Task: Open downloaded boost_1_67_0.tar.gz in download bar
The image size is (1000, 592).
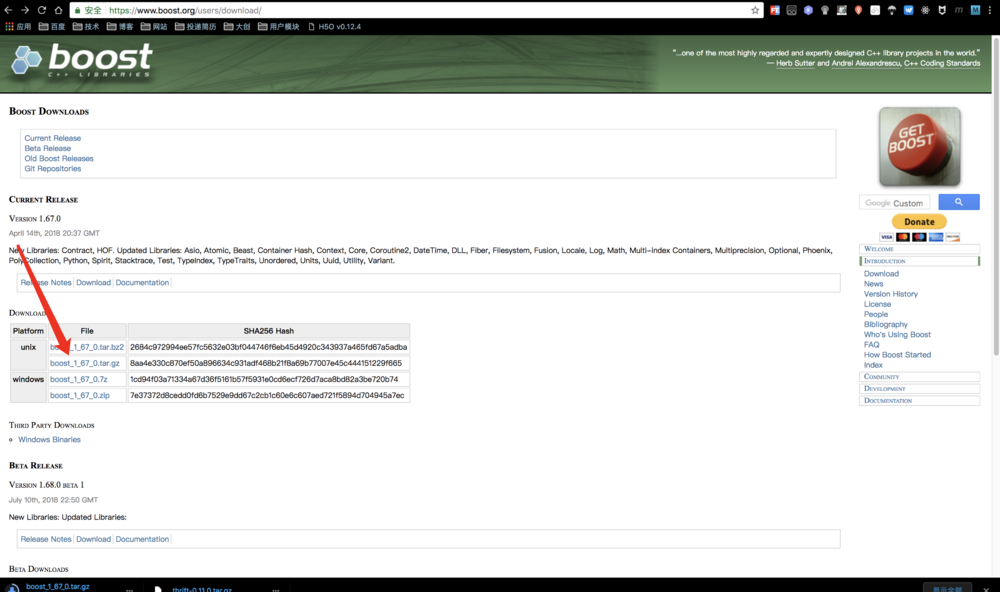Action: 57,587
